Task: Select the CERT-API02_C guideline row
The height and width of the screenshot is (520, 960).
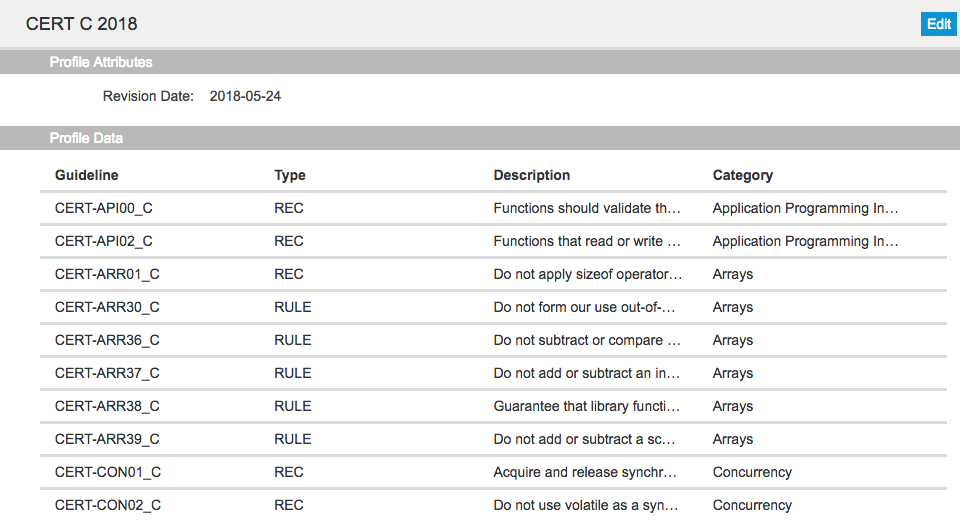Action: [493, 241]
